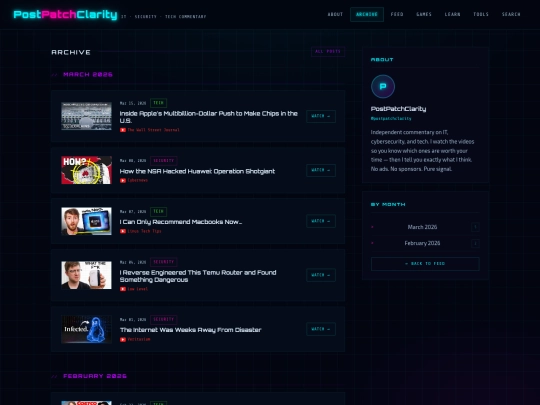Screen dimensions: 540x405
Task: Open the Apple chips video thumbnail
Action: (x=86, y=116)
